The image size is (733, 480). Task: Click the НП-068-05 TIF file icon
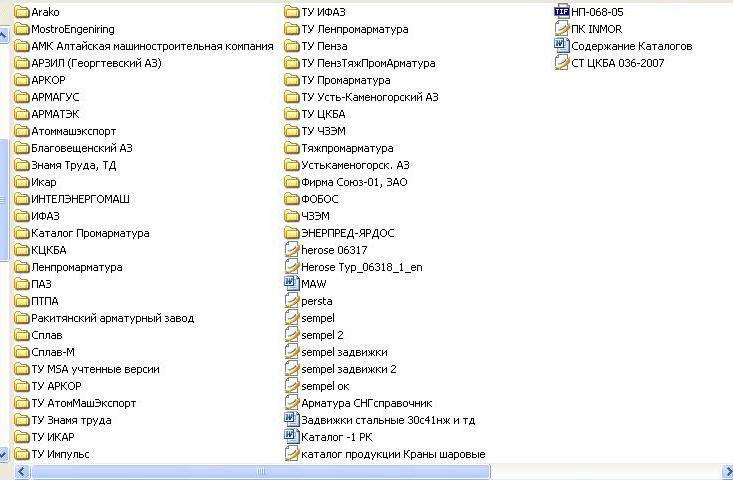pos(561,12)
